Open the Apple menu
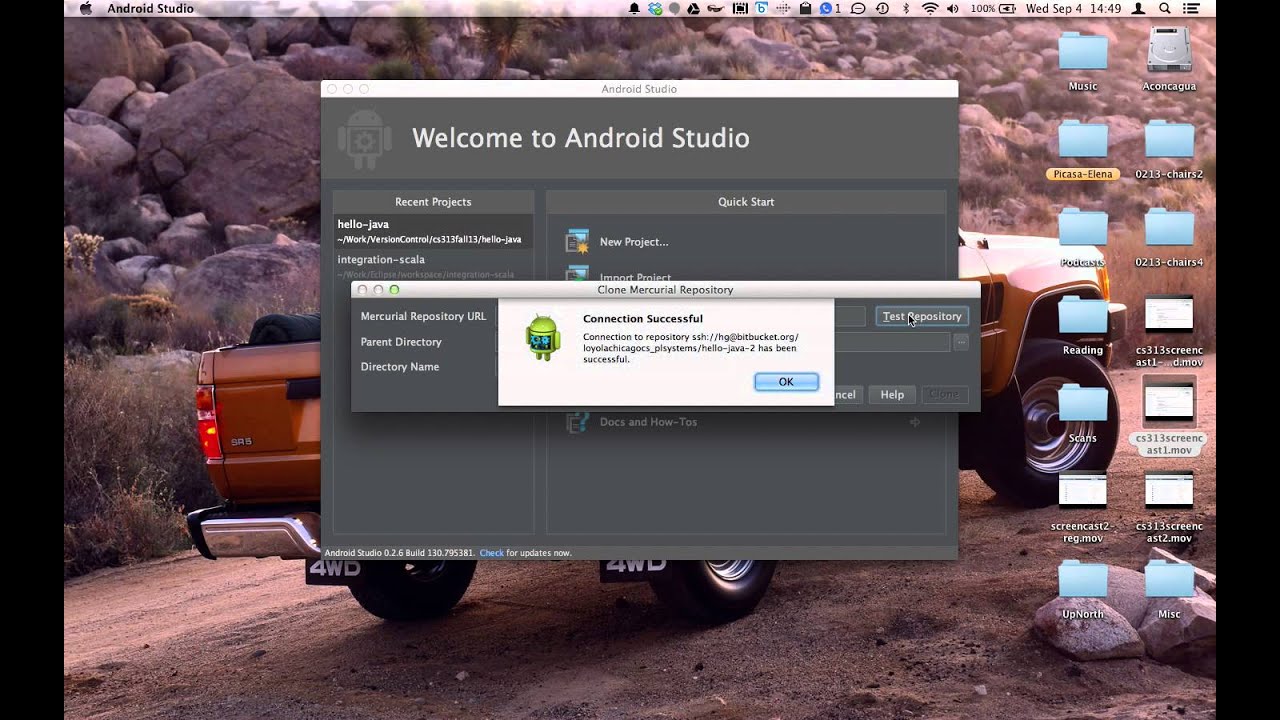The height and width of the screenshot is (720, 1280). (x=85, y=9)
